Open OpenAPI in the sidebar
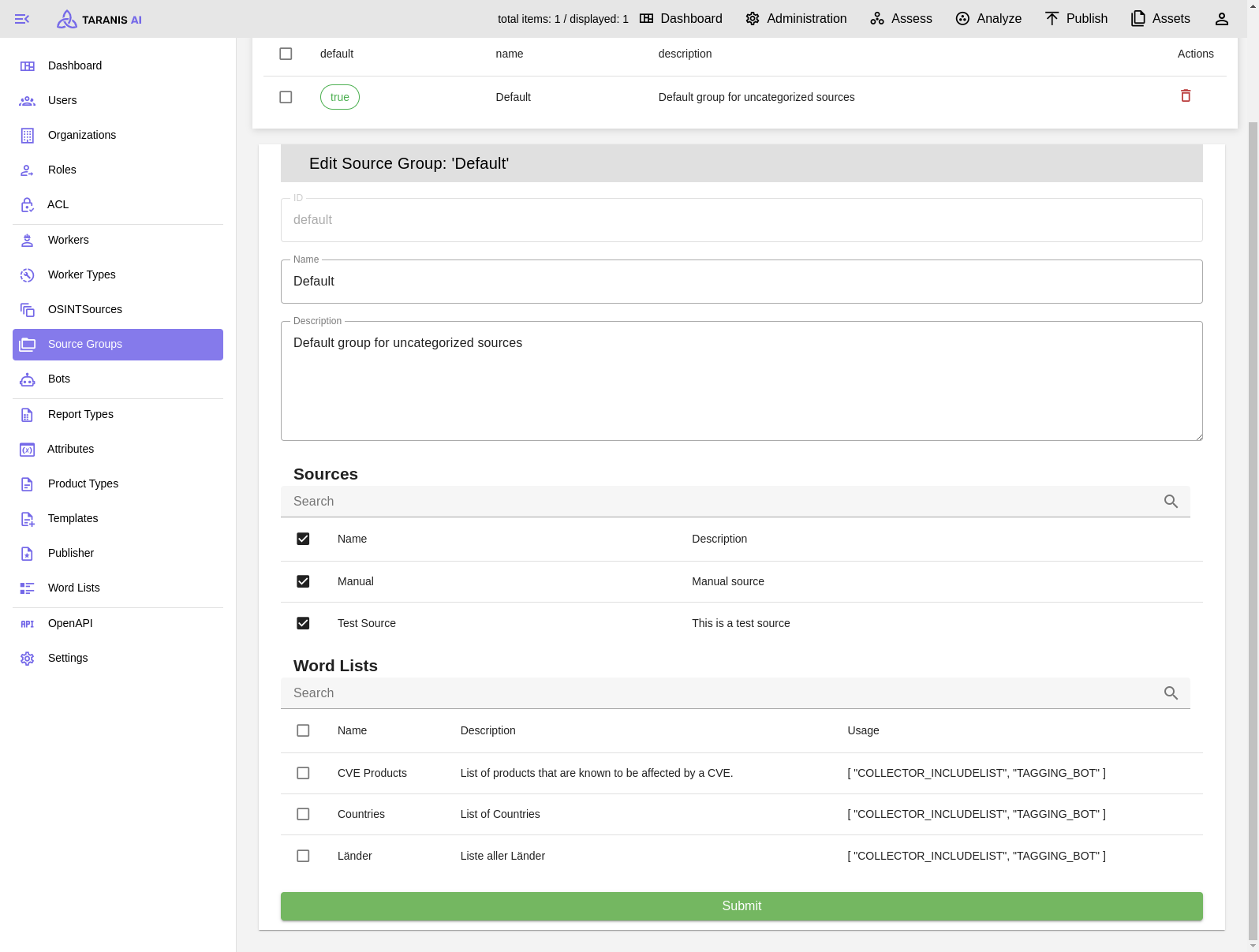Viewport: 1259px width, 952px height. tap(118, 623)
